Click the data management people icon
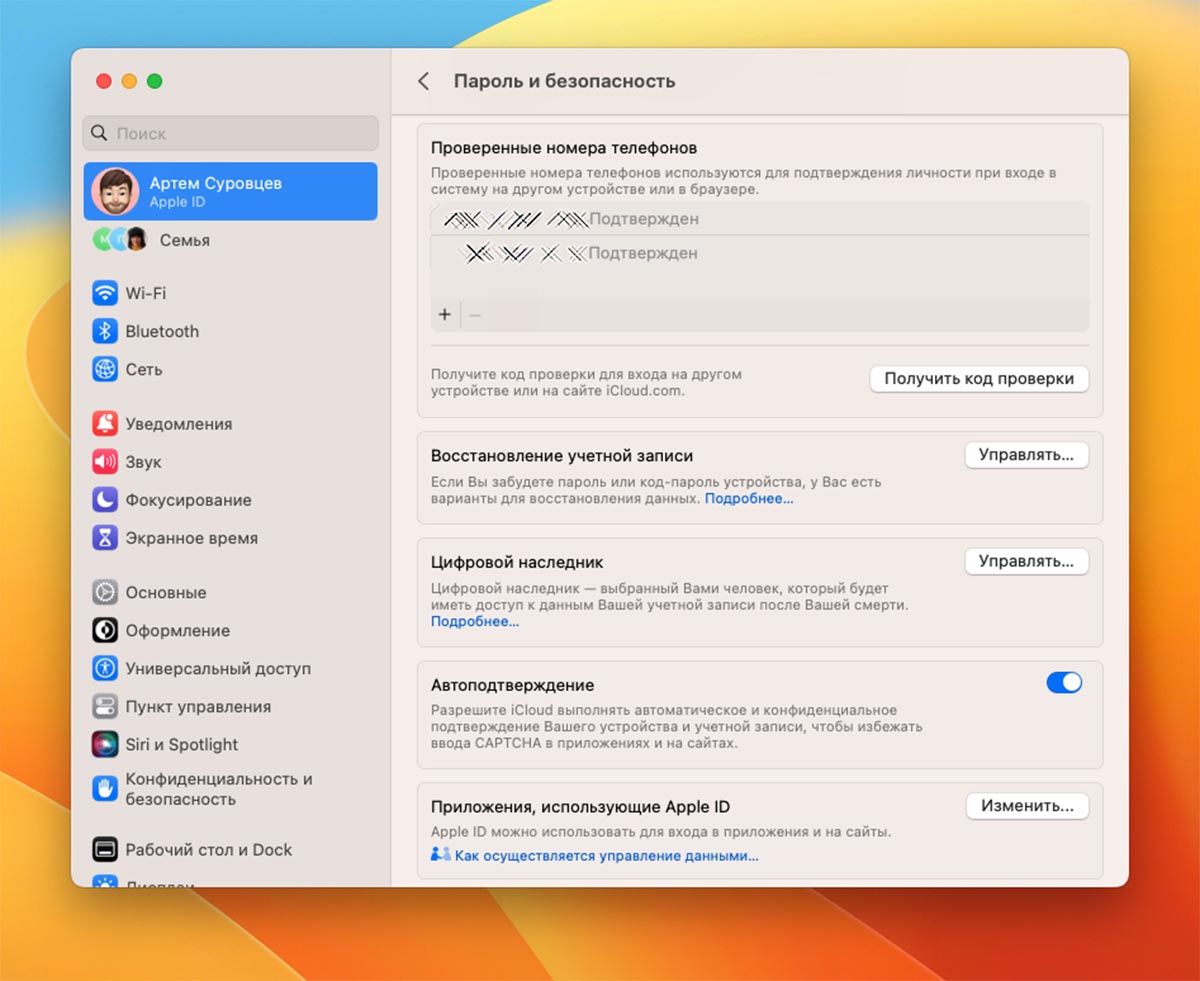This screenshot has width=1200, height=981. click(x=441, y=855)
